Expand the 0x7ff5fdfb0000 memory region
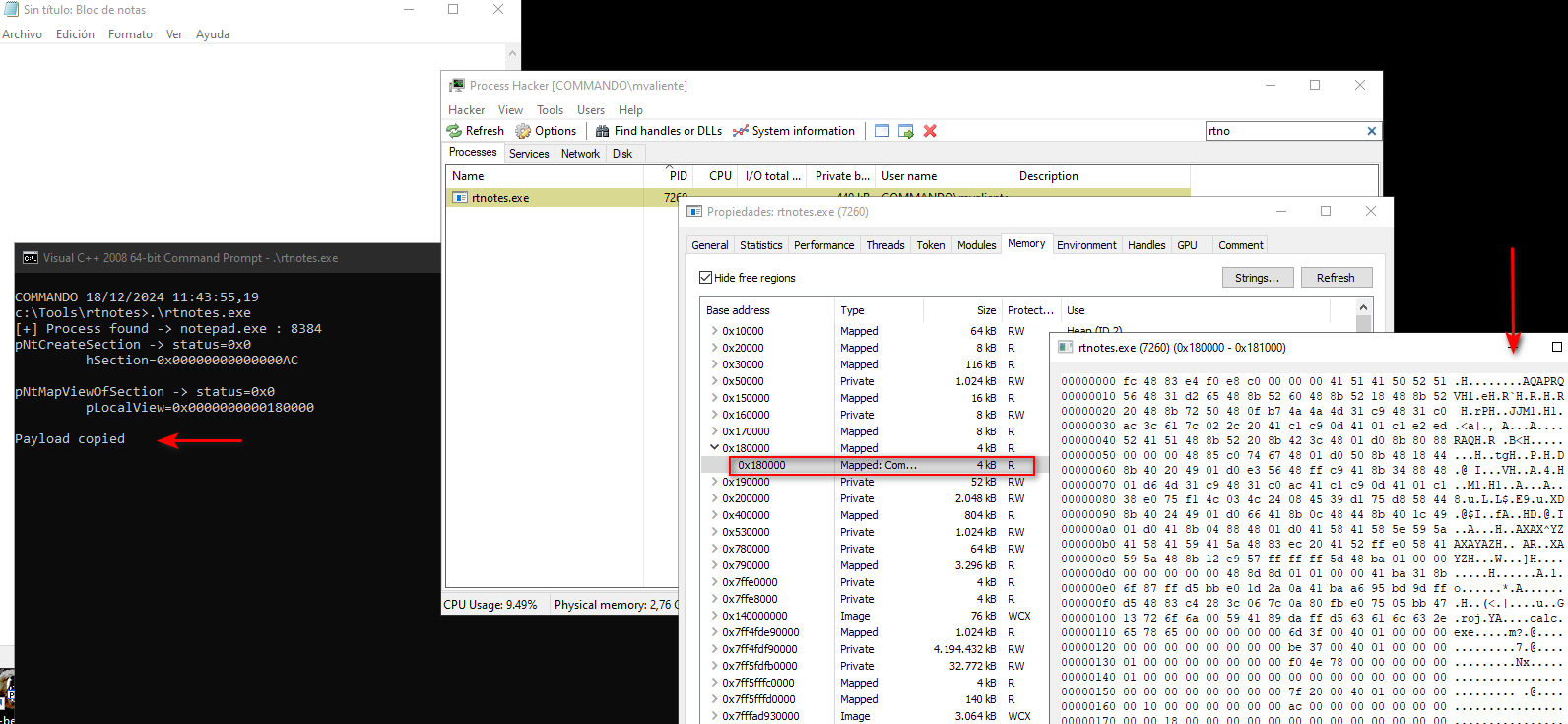Screen dimensions: 1568x724 tap(714, 666)
